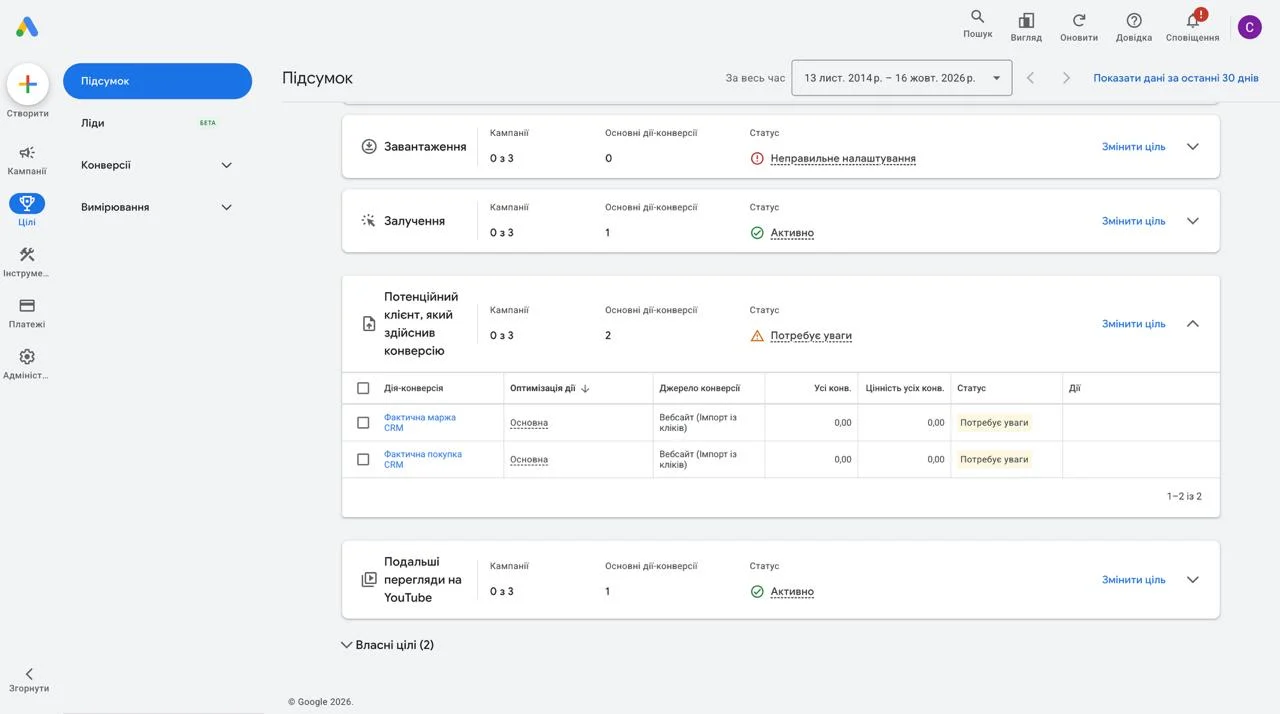The width and height of the screenshot is (1280, 714).
Task: Open the Фактична маржа CRM link
Action: [419, 423]
